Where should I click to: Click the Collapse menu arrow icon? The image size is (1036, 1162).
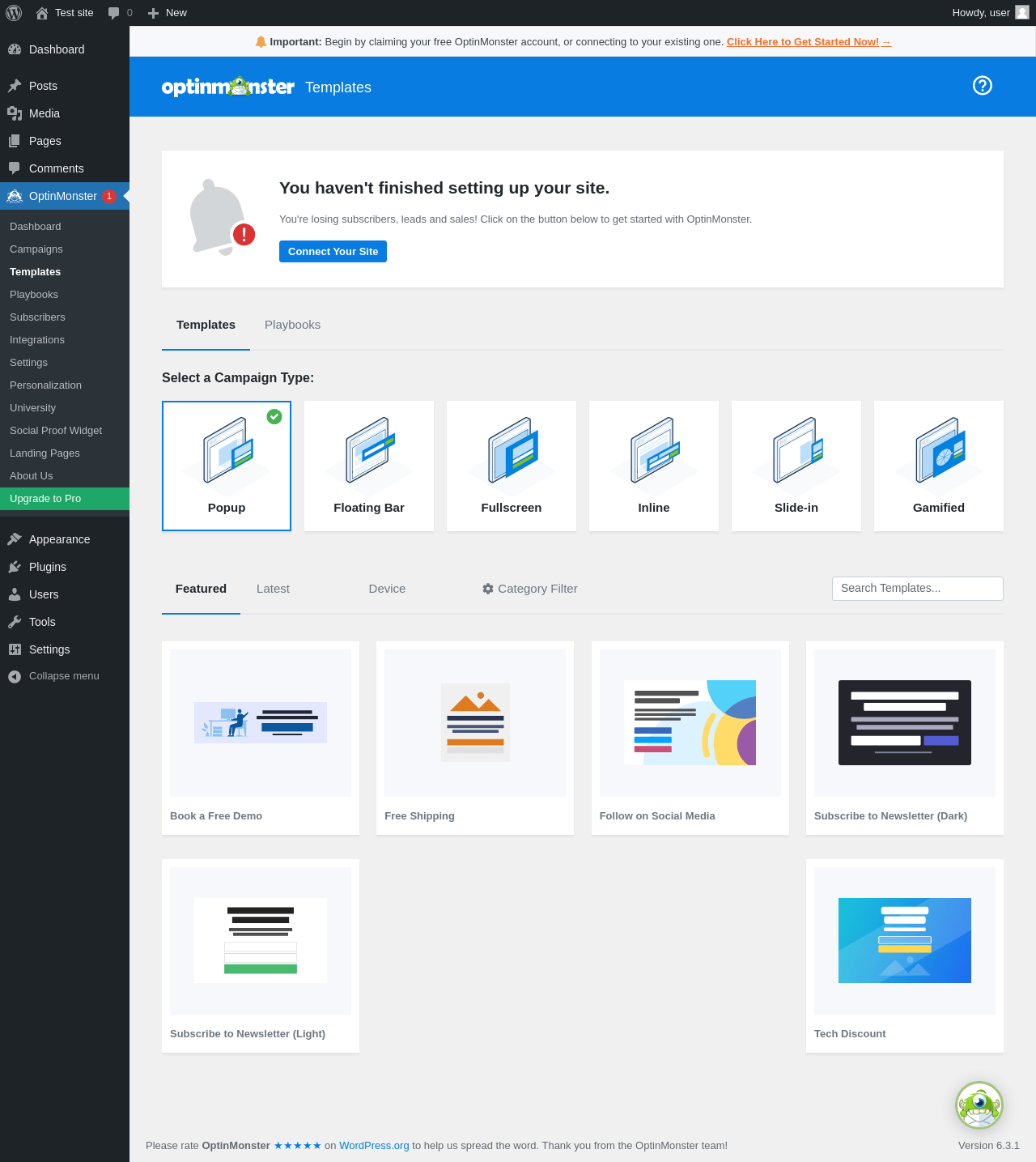15,676
